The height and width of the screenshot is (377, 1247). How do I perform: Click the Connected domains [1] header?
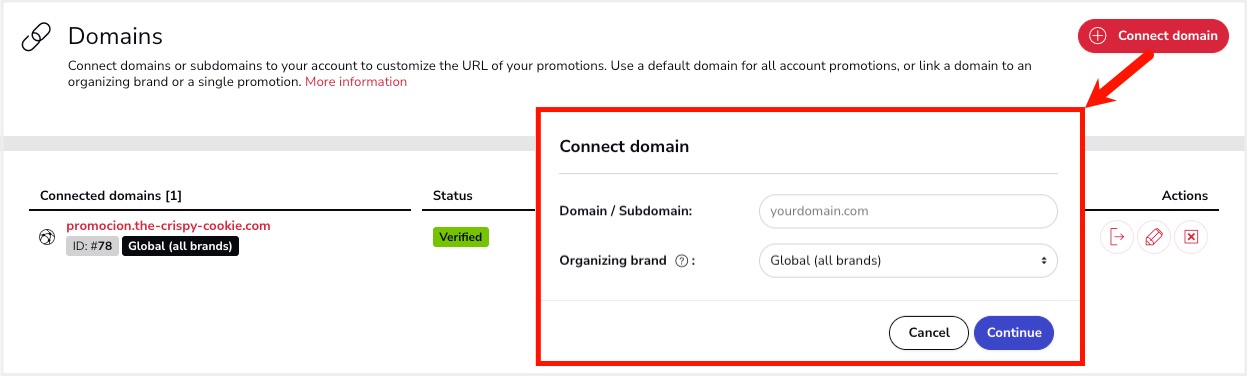pos(111,196)
